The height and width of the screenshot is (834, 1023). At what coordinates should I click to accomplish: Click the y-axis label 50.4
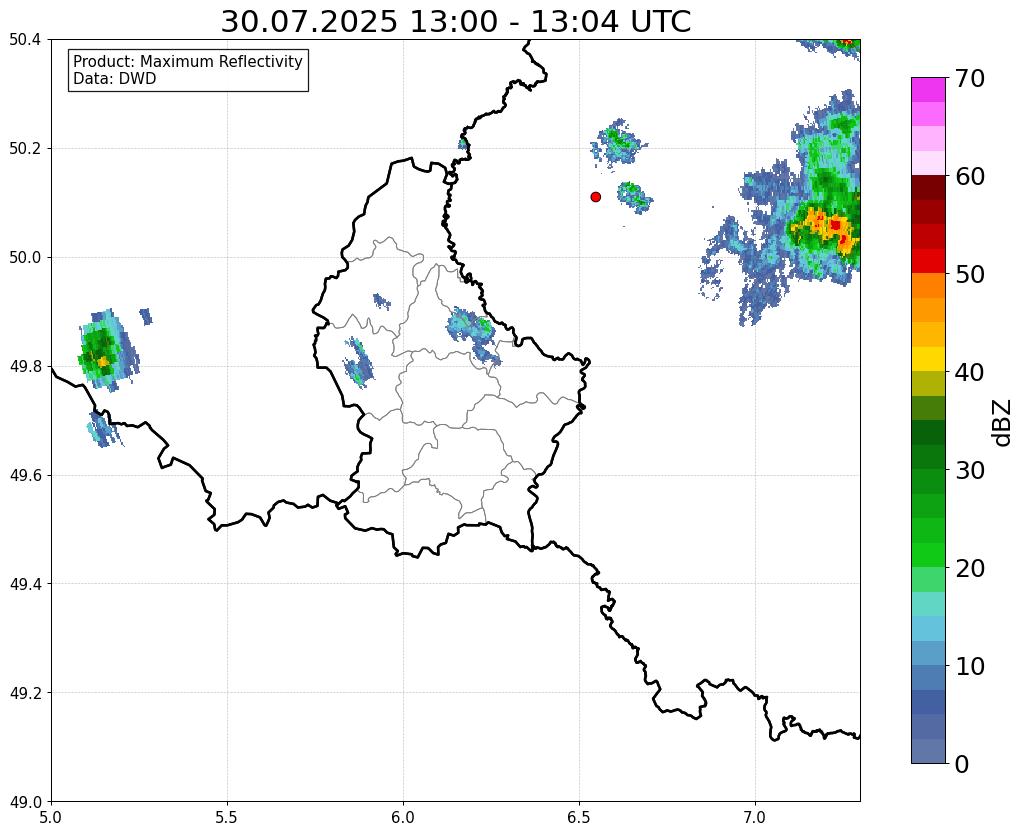pos(25,40)
